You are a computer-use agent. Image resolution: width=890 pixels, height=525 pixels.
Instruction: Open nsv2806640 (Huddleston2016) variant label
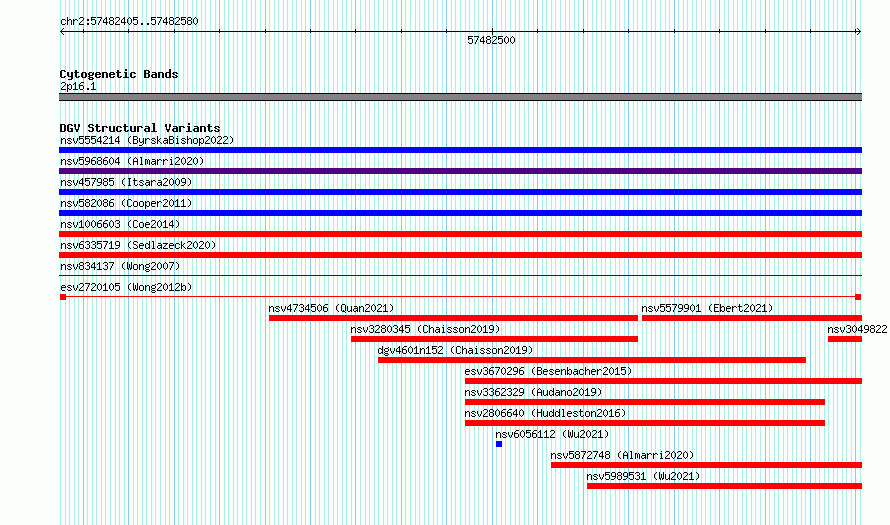pyautogui.click(x=545, y=413)
